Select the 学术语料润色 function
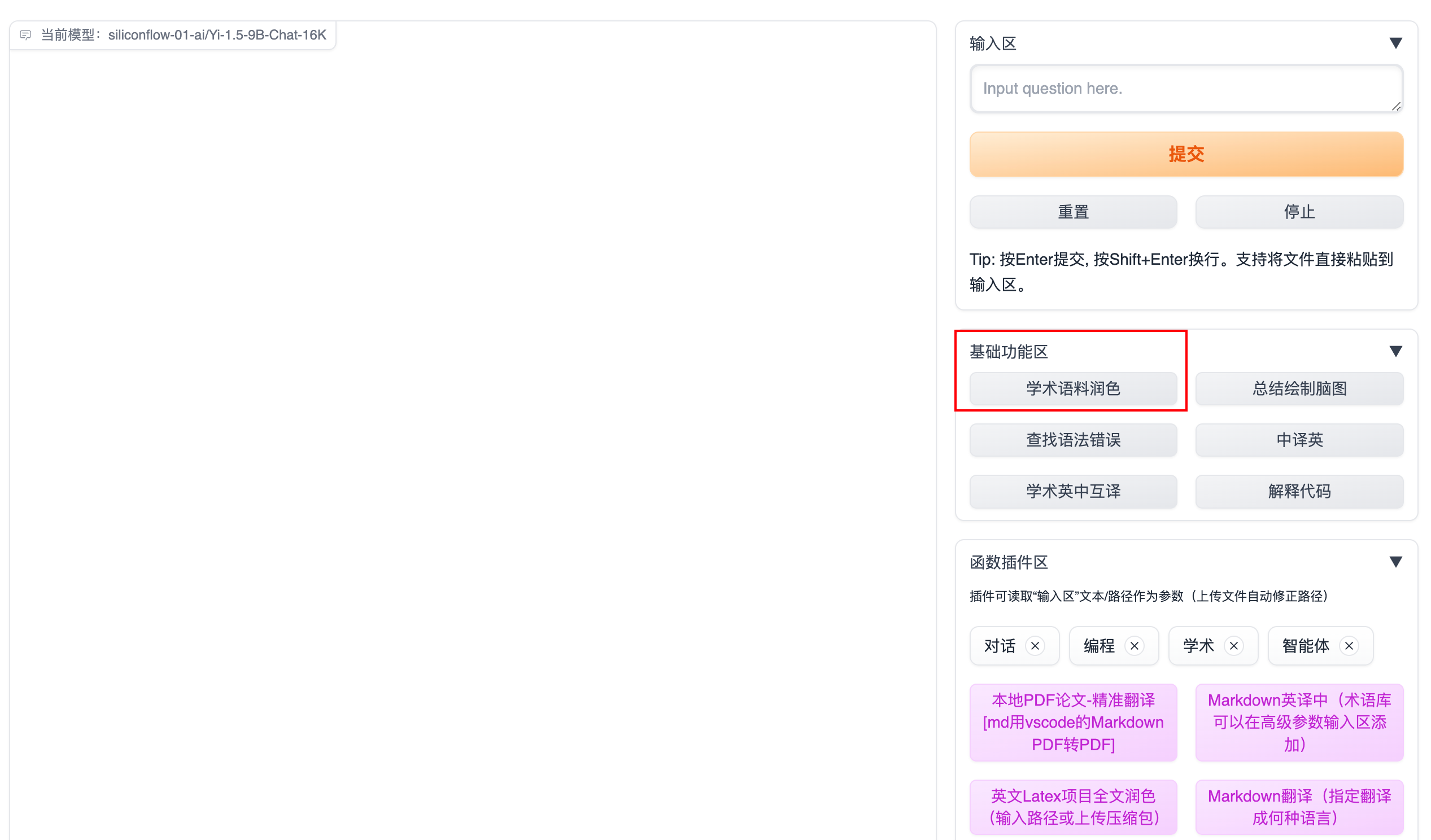Image resolution: width=1431 pixels, height=840 pixels. coord(1072,389)
